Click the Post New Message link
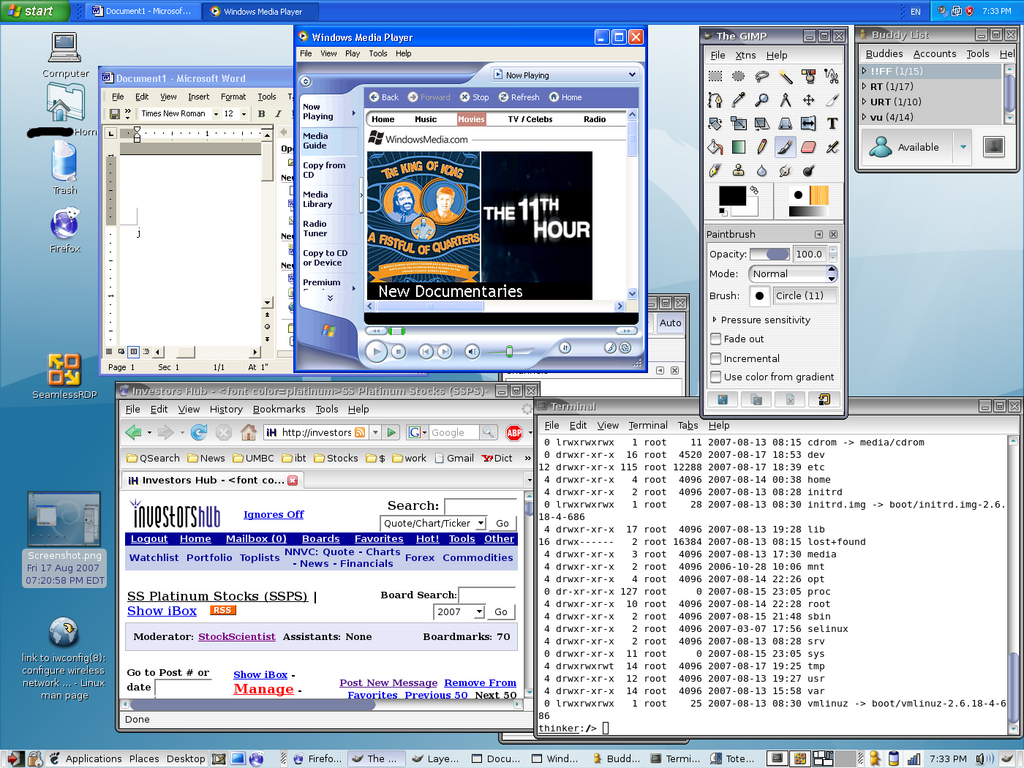Viewport: 1024px width, 768px height. point(389,682)
